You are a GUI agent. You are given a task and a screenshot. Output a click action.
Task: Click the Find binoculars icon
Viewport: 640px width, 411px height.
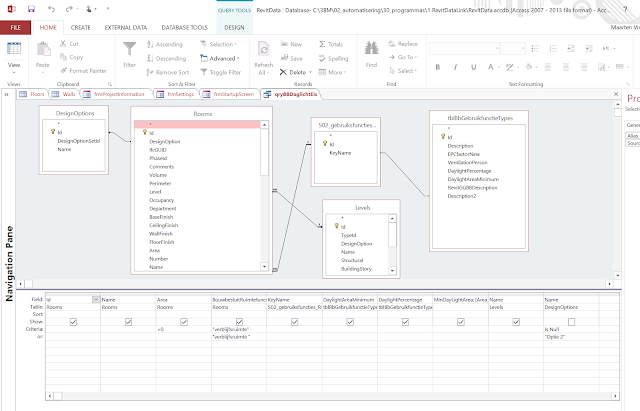(371, 49)
